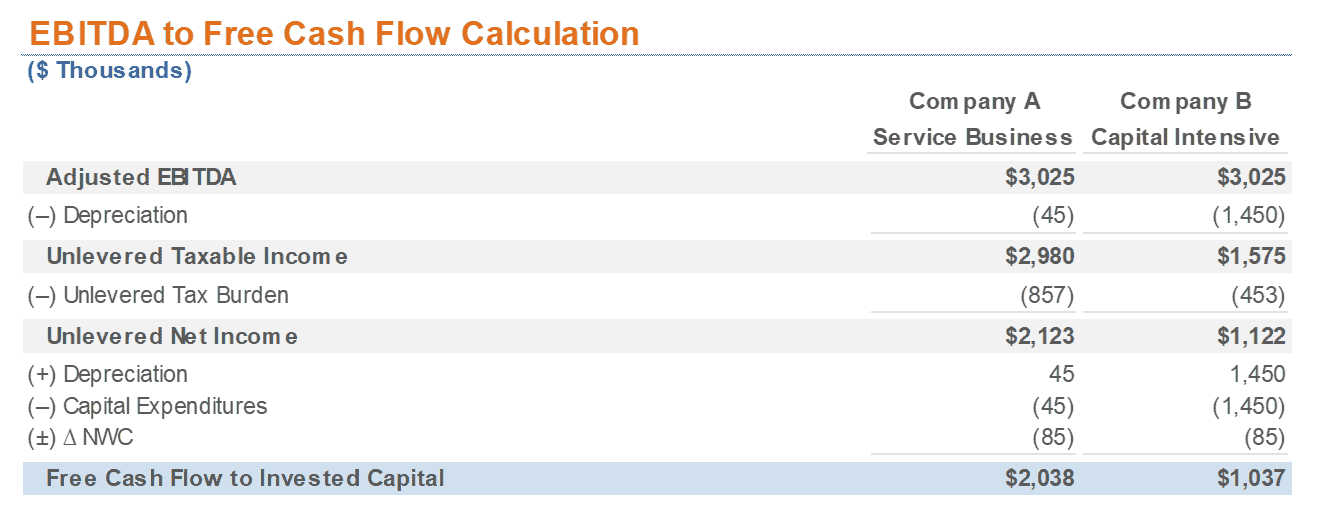Click Company B free cash flow $1,037
This screenshot has width=1317, height=522.
(1251, 478)
